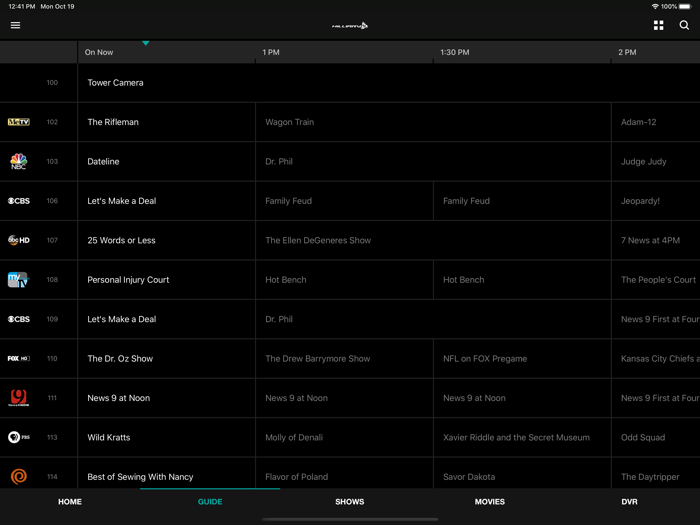Select channel number 113
Screen dimensions: 700x525
point(52,437)
